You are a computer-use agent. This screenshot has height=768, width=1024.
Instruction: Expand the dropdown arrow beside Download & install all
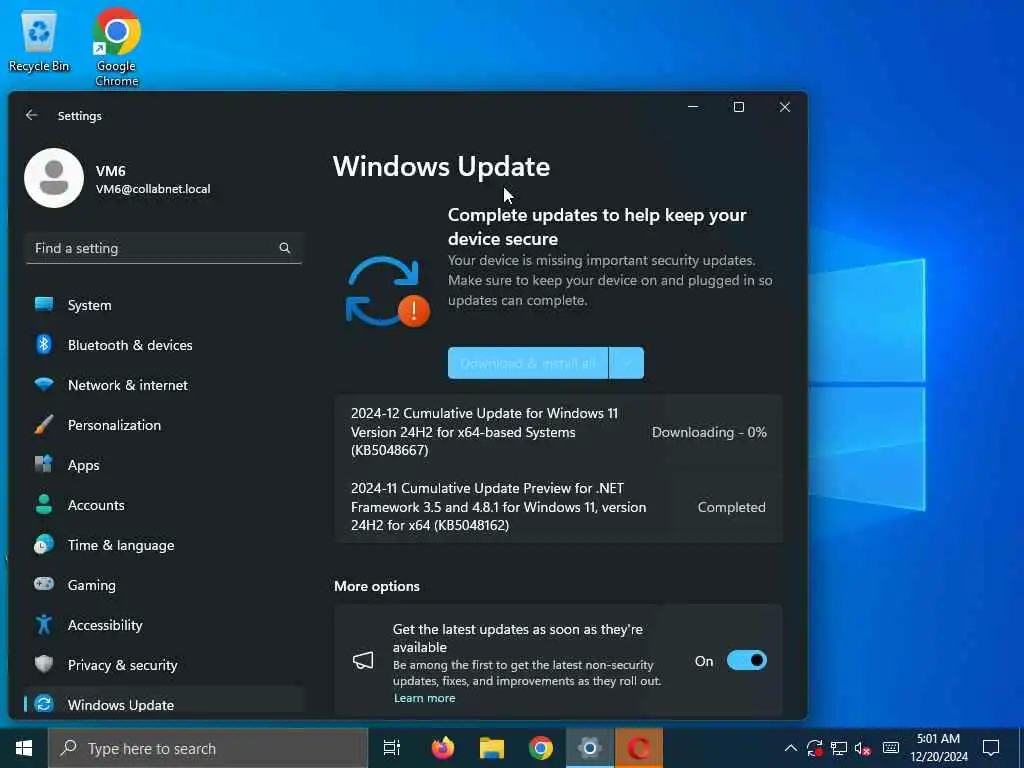pyautogui.click(x=626, y=363)
